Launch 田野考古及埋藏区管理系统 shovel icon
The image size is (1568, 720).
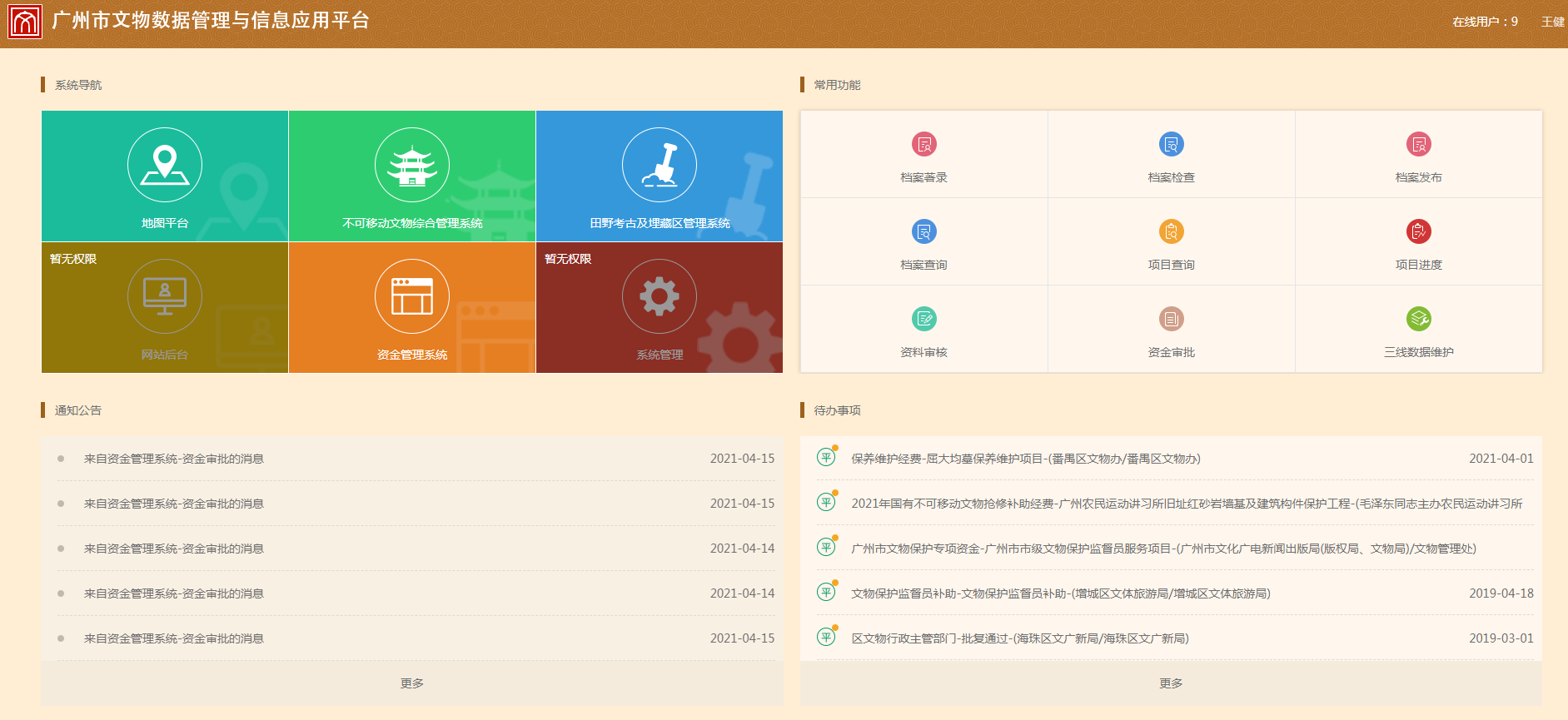tap(660, 165)
